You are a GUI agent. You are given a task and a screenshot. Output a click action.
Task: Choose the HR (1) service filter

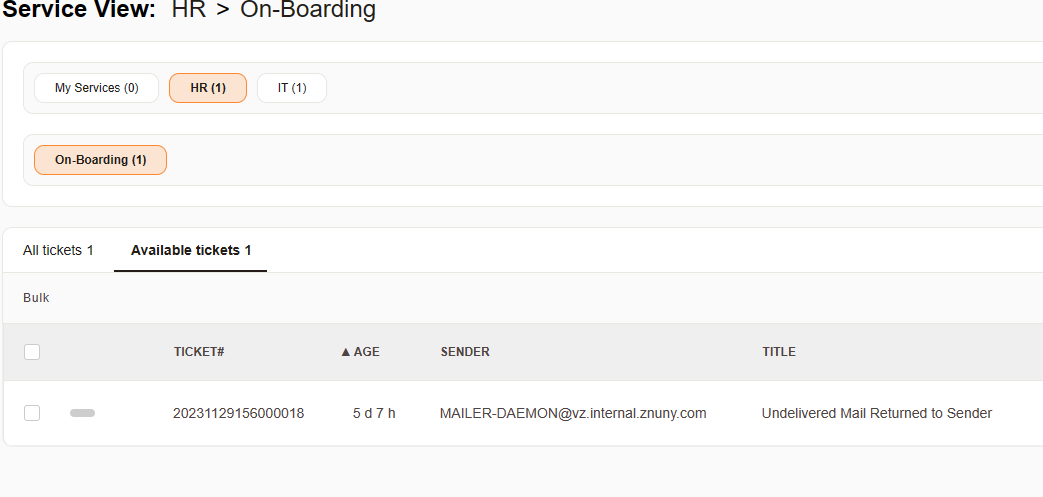coord(208,88)
